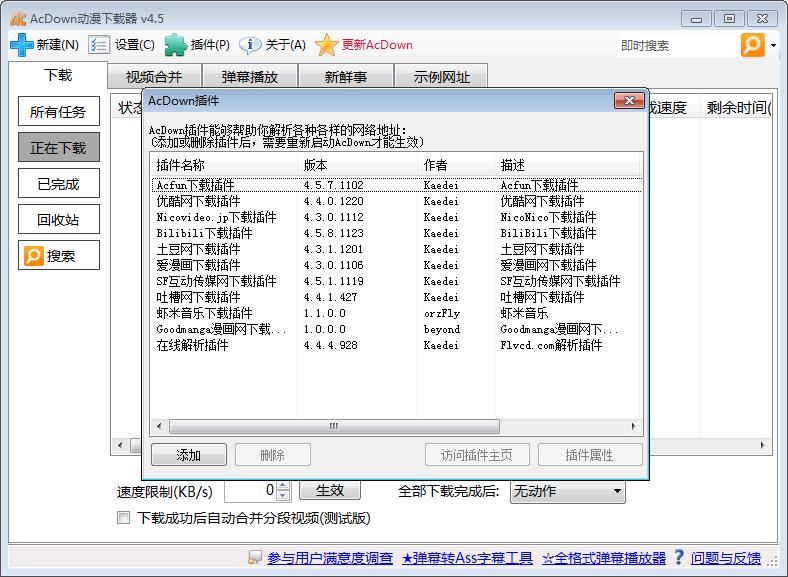Increase speed limit with up arrow
This screenshot has width=788, height=577.
[x=283, y=486]
